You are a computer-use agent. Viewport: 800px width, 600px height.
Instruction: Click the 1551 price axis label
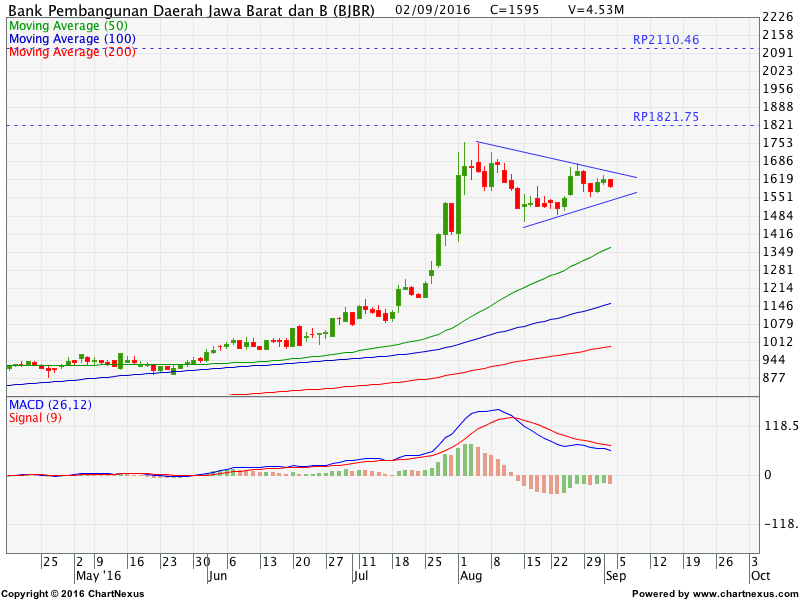click(x=778, y=197)
